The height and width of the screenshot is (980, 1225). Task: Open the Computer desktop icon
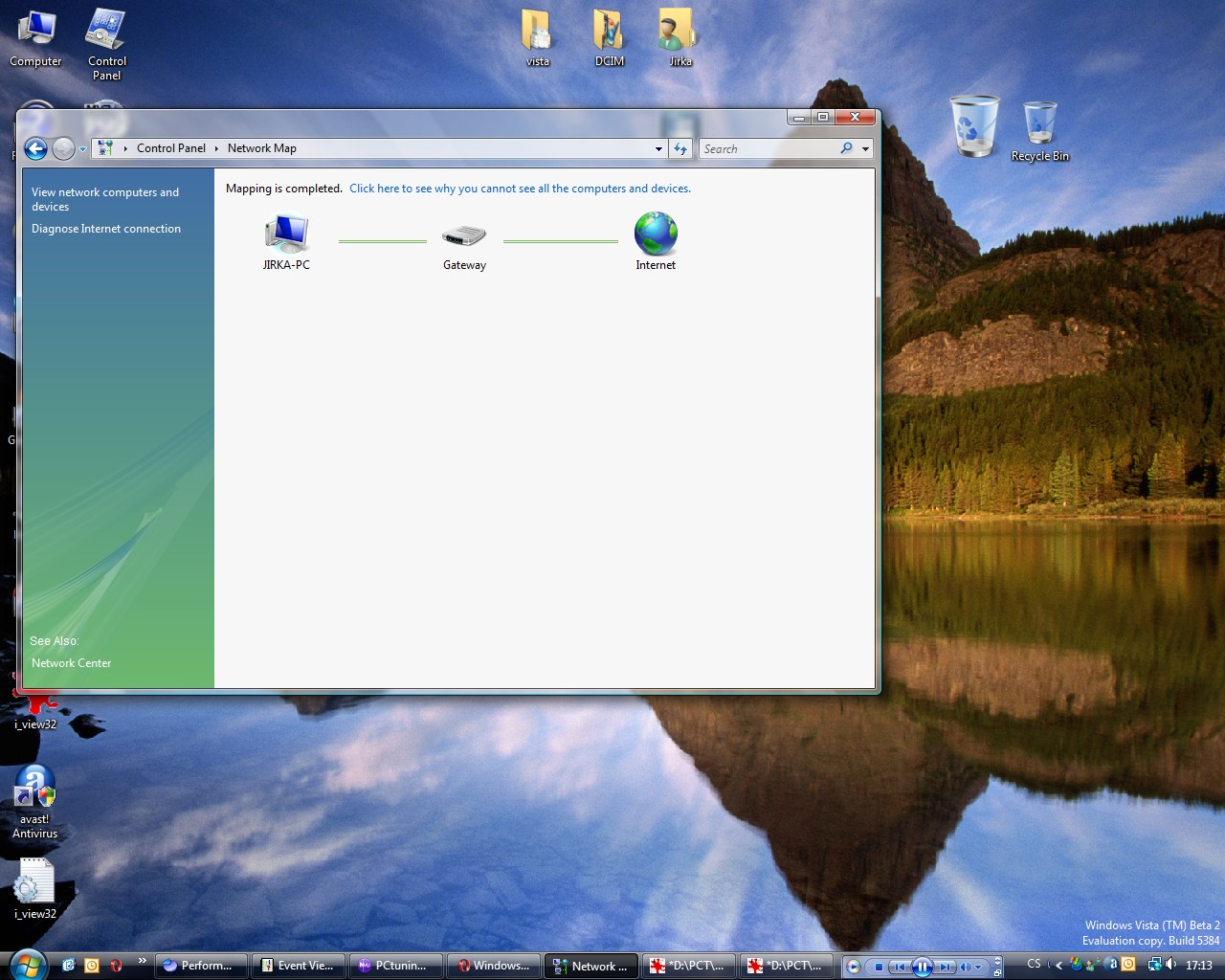(35, 38)
